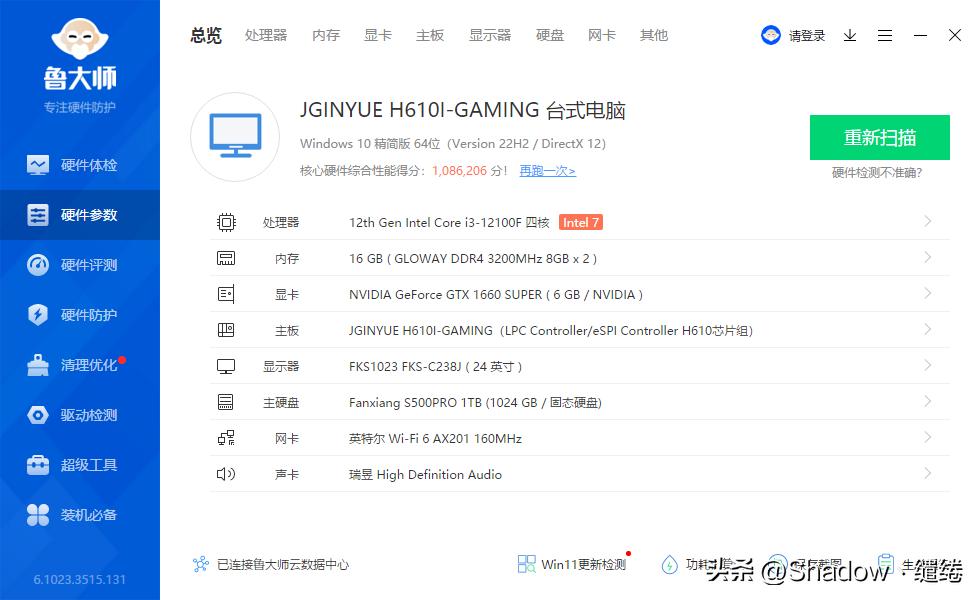
Task: Click the download/update arrow icon
Action: click(x=850, y=35)
